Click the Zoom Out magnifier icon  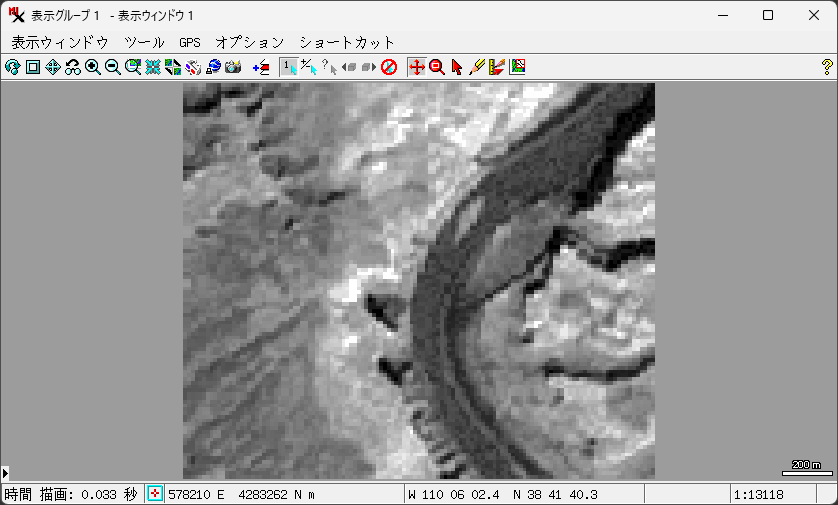click(112, 67)
